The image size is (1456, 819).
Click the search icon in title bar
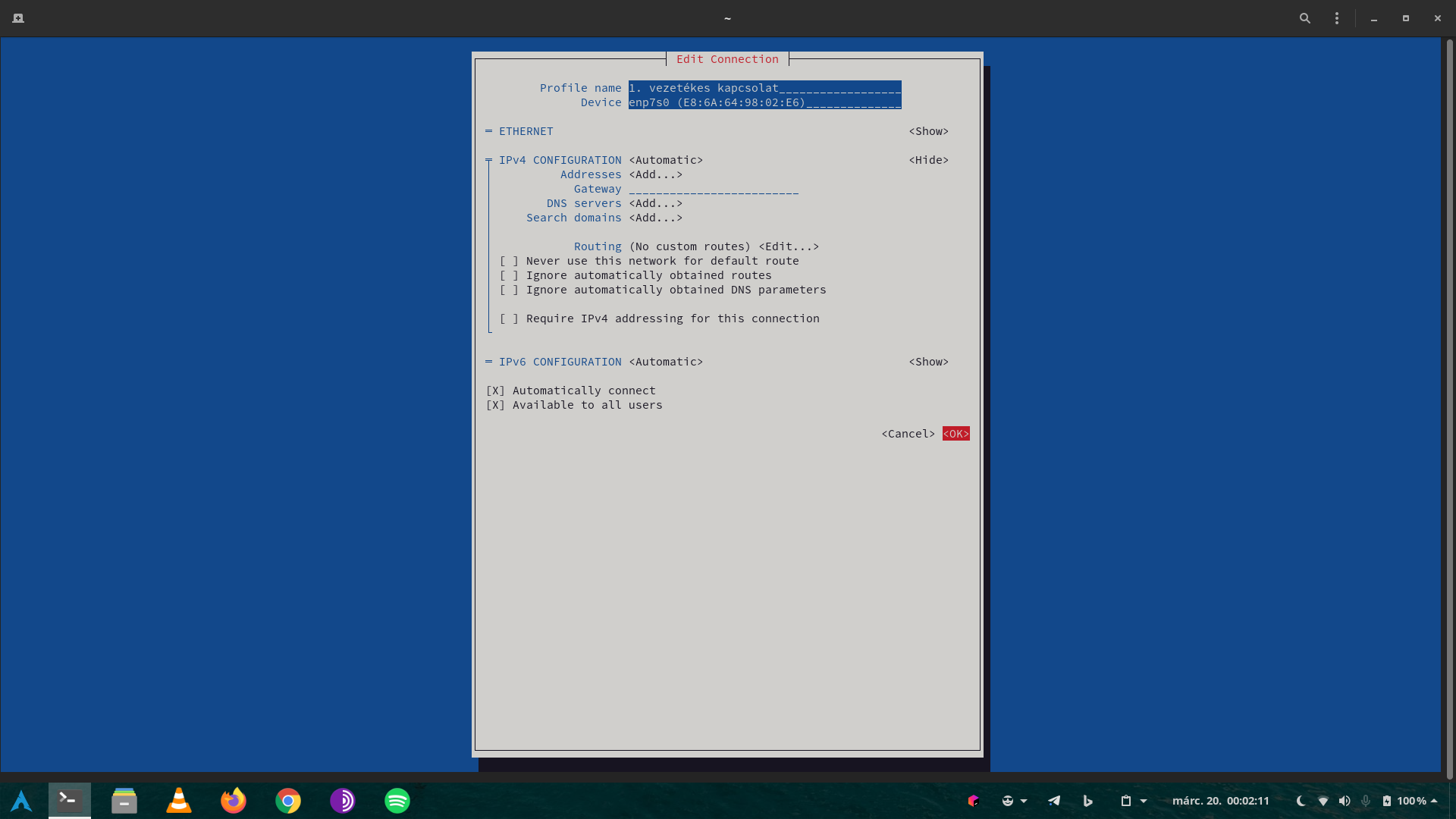tap(1304, 18)
